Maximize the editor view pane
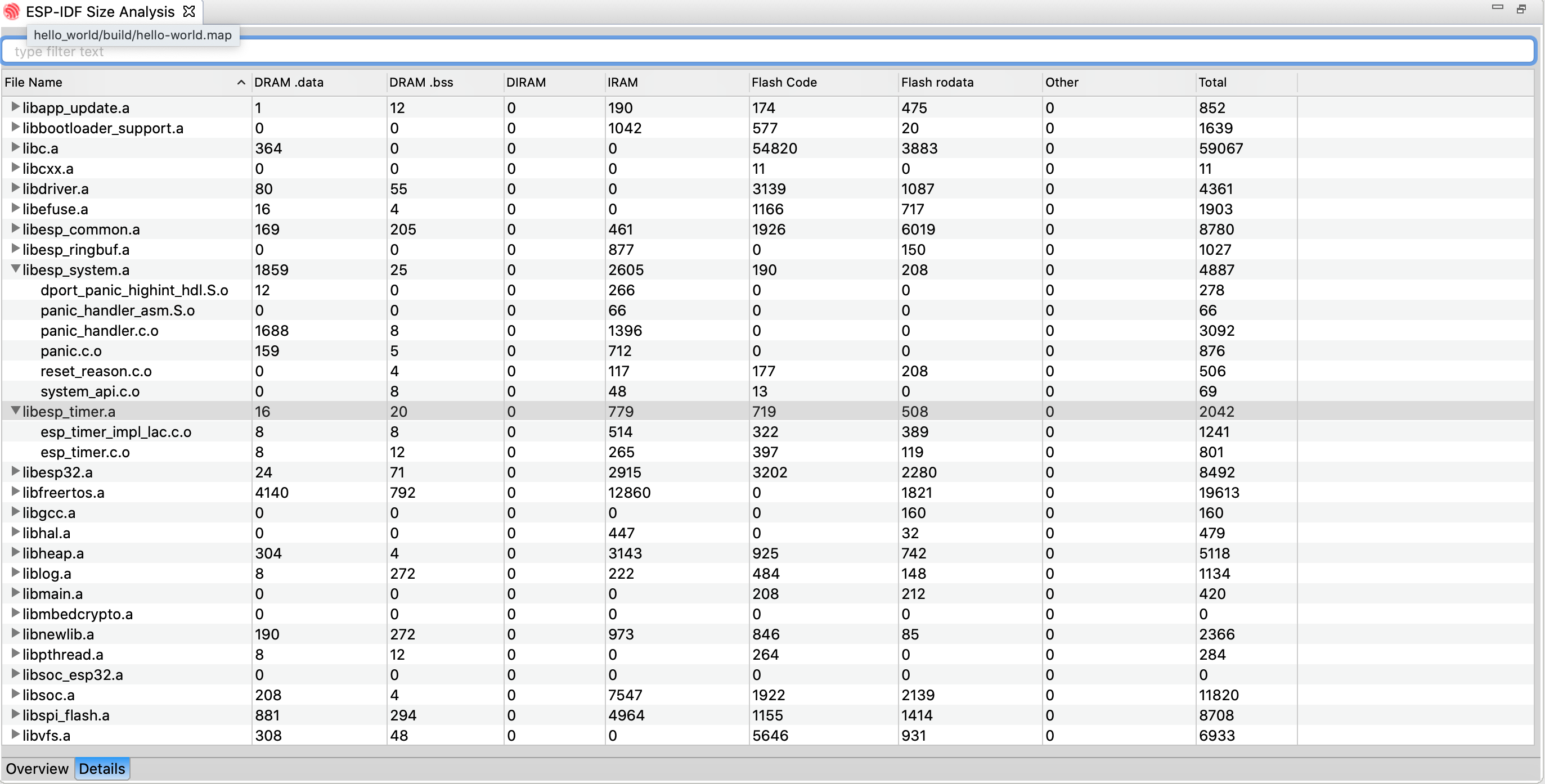Screen dimensions: 1545x784 pos(1521,8)
